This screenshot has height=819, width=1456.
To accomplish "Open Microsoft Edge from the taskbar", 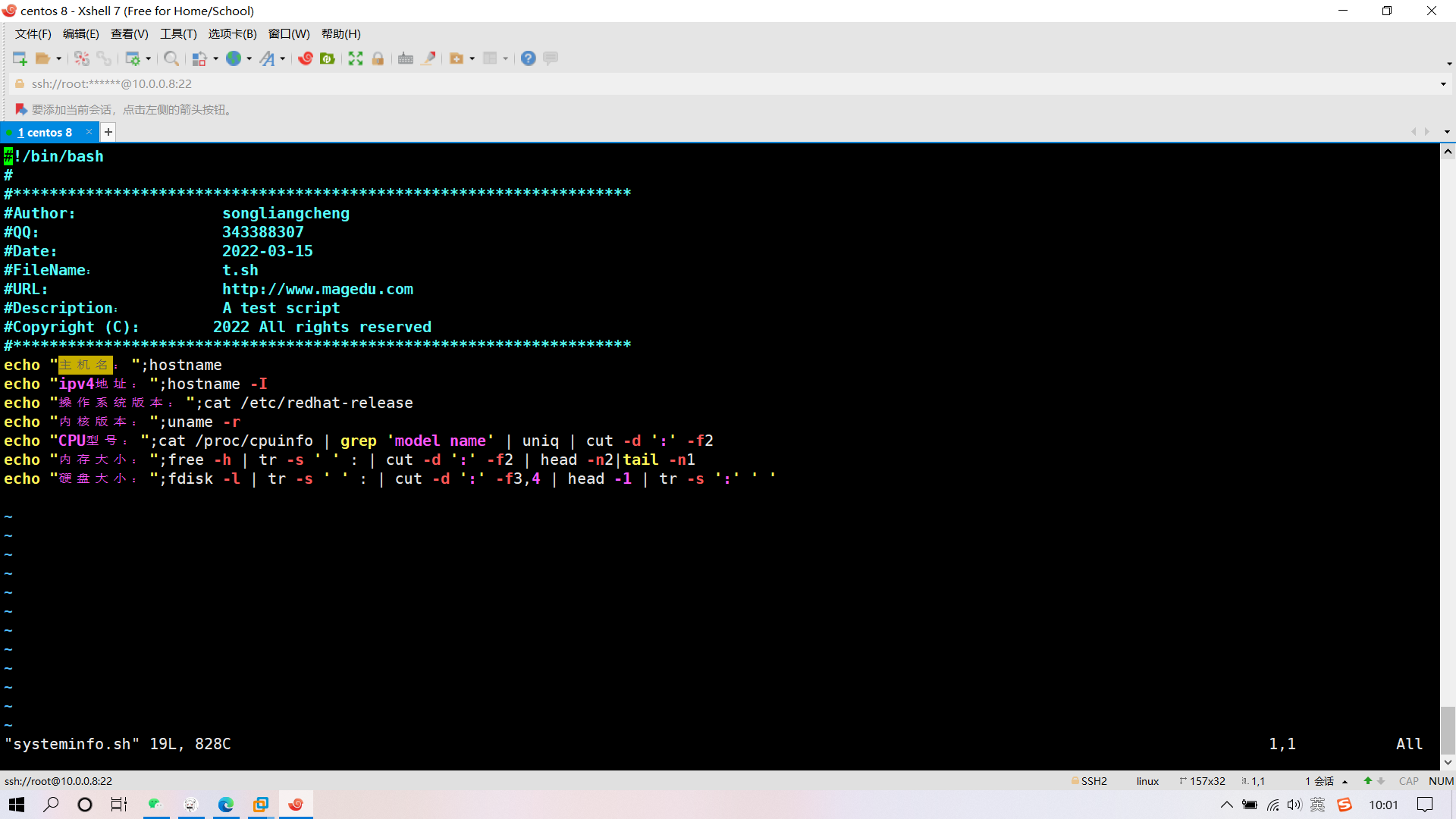I will tap(226, 805).
